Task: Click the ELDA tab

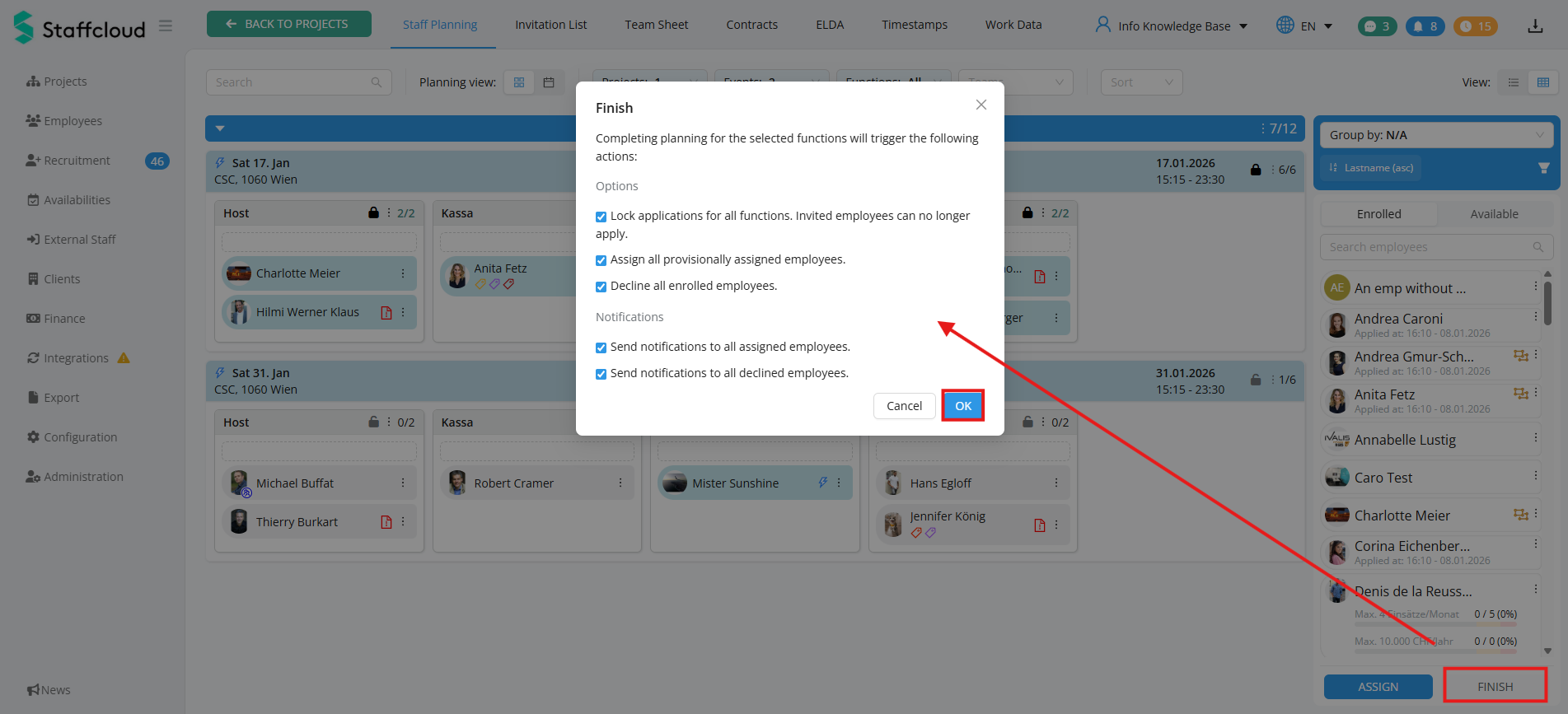Action: click(830, 25)
